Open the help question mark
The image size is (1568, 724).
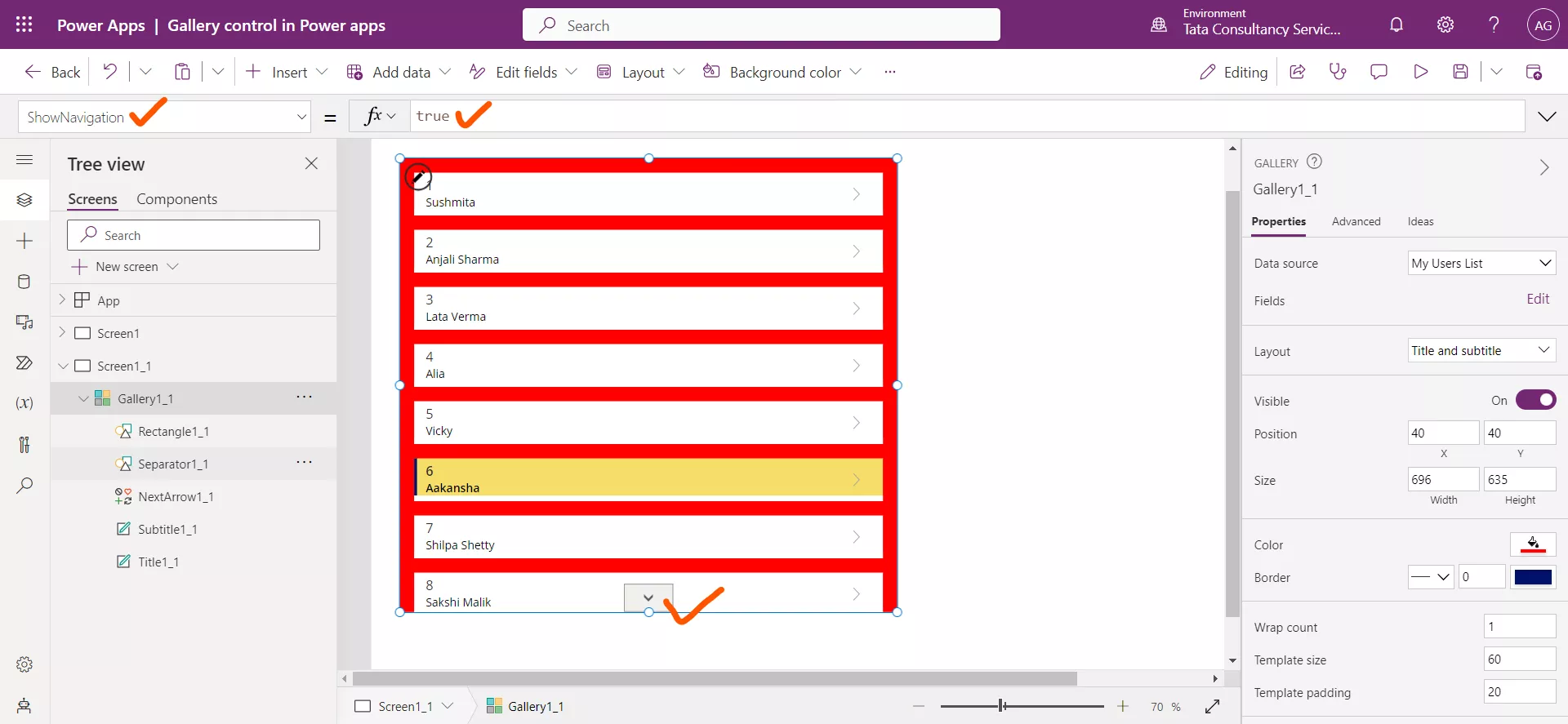(x=1494, y=24)
